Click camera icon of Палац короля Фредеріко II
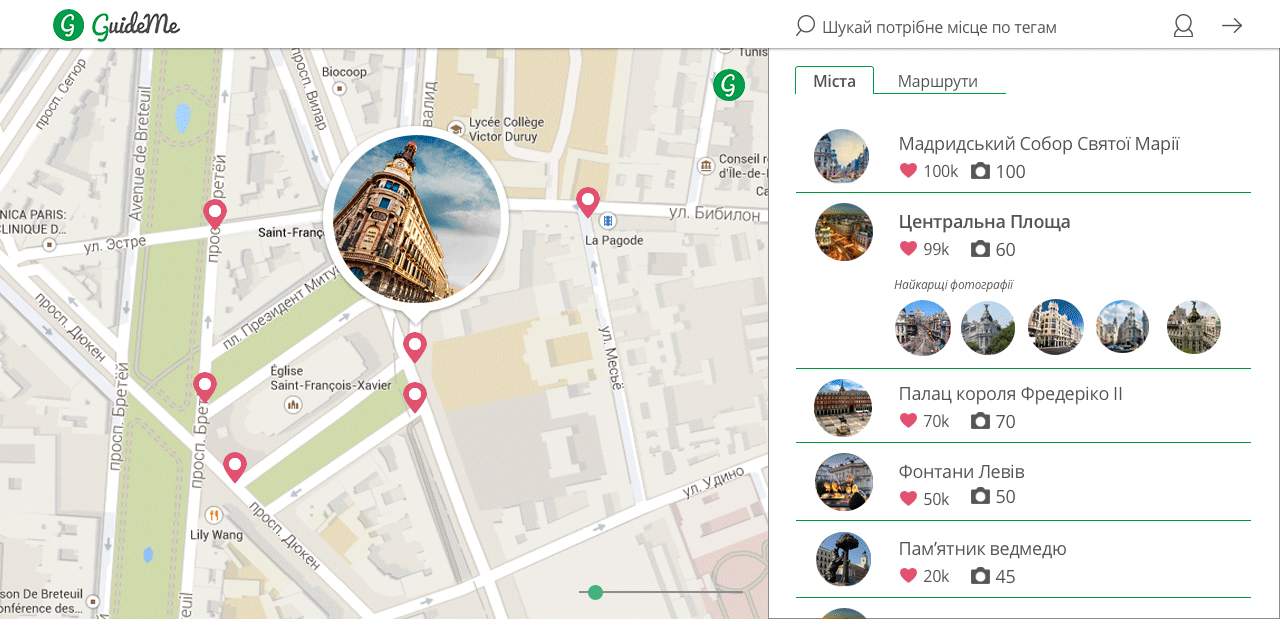The height and width of the screenshot is (619, 1280). pos(981,421)
